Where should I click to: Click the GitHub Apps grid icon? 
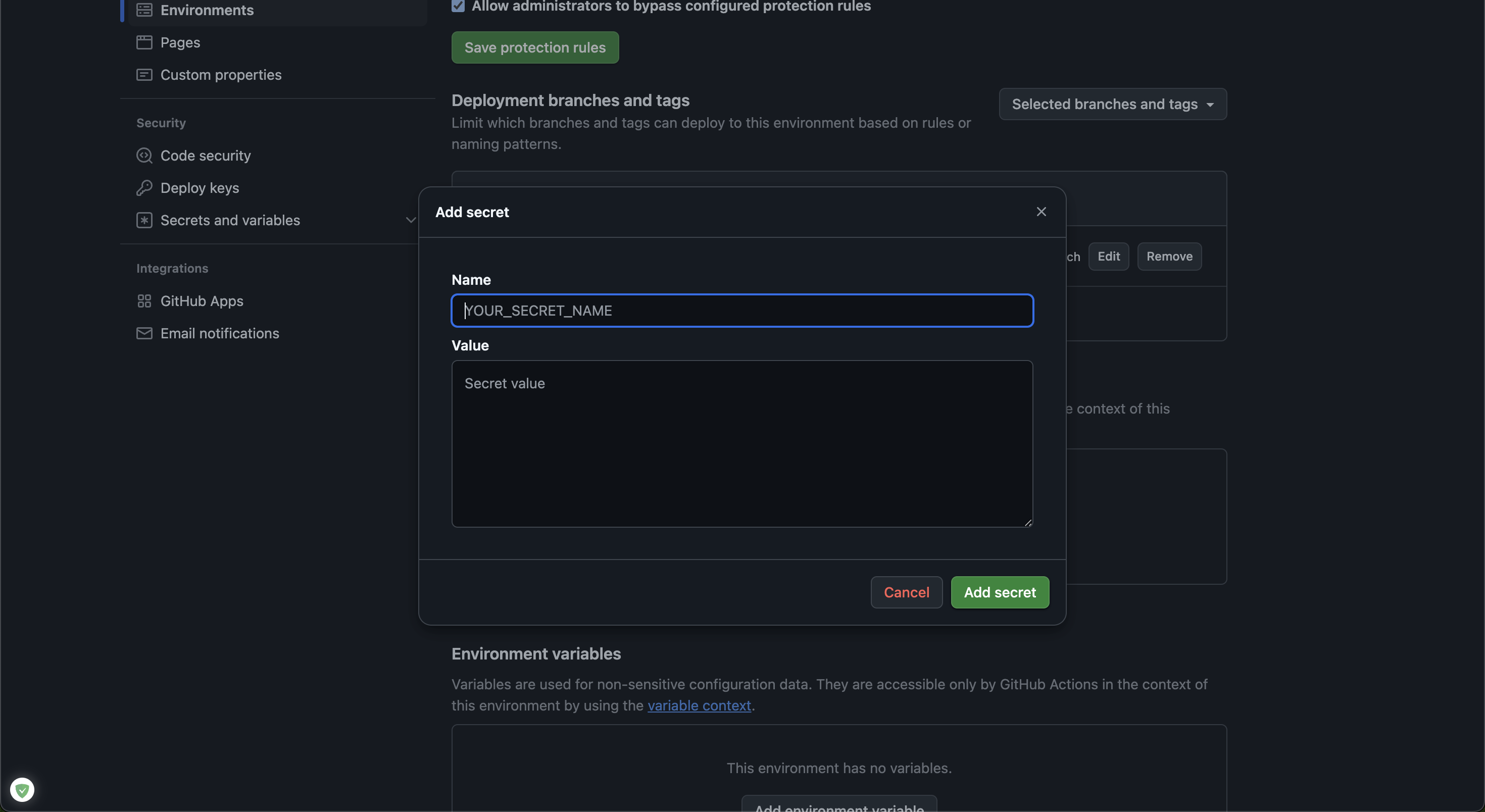point(144,300)
